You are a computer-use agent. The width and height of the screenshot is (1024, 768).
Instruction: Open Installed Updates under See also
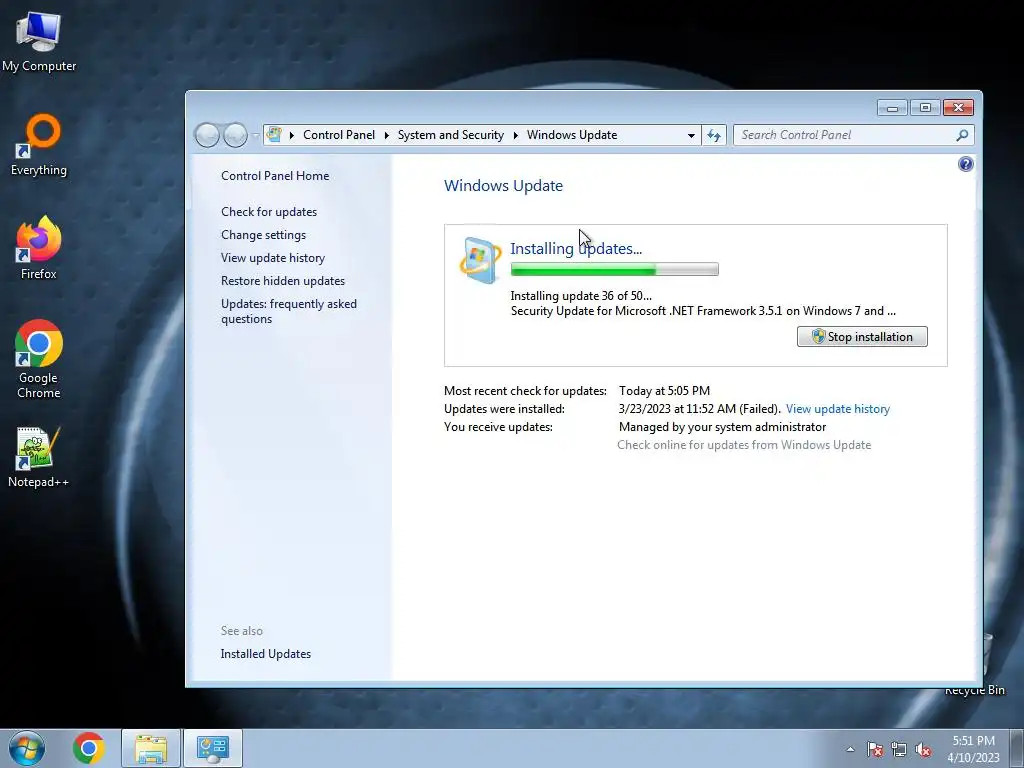point(266,654)
